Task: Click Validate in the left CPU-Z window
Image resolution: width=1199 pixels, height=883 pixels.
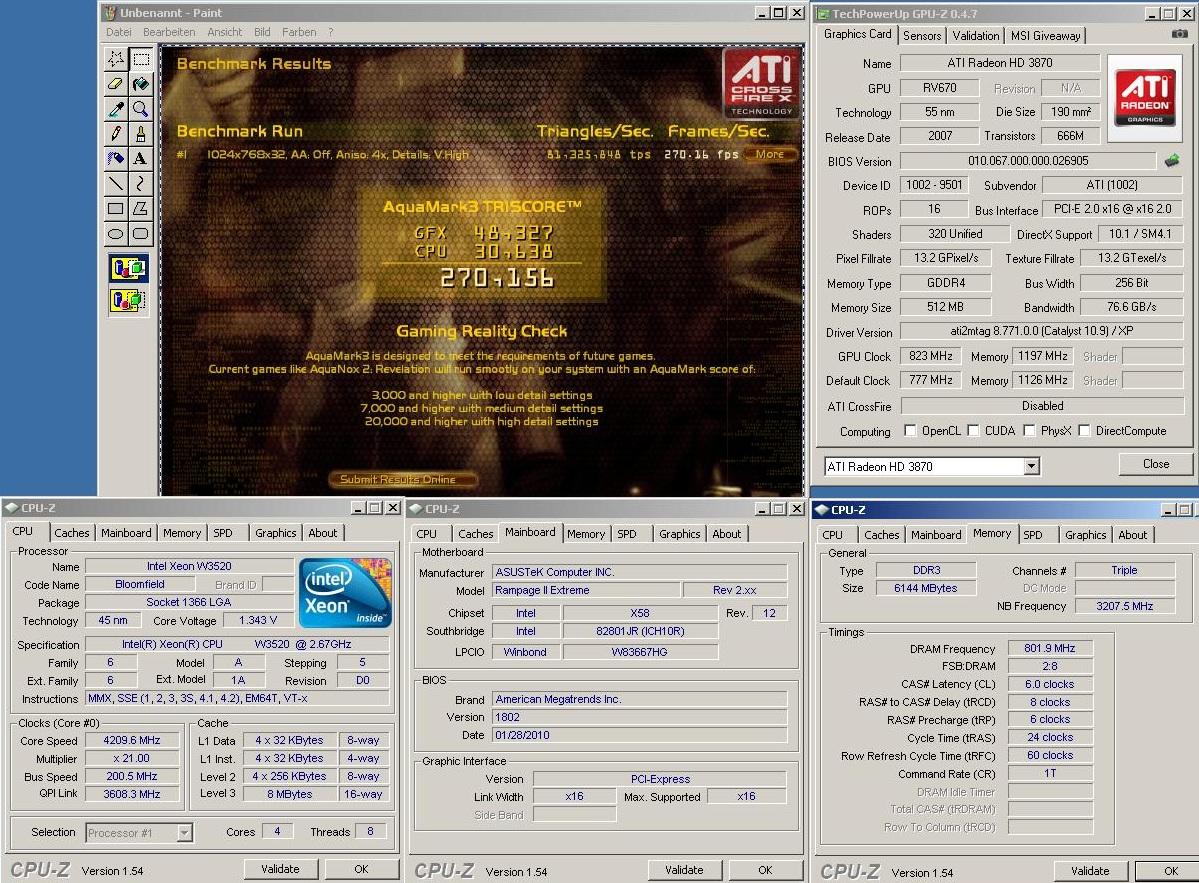Action: pyautogui.click(x=280, y=869)
